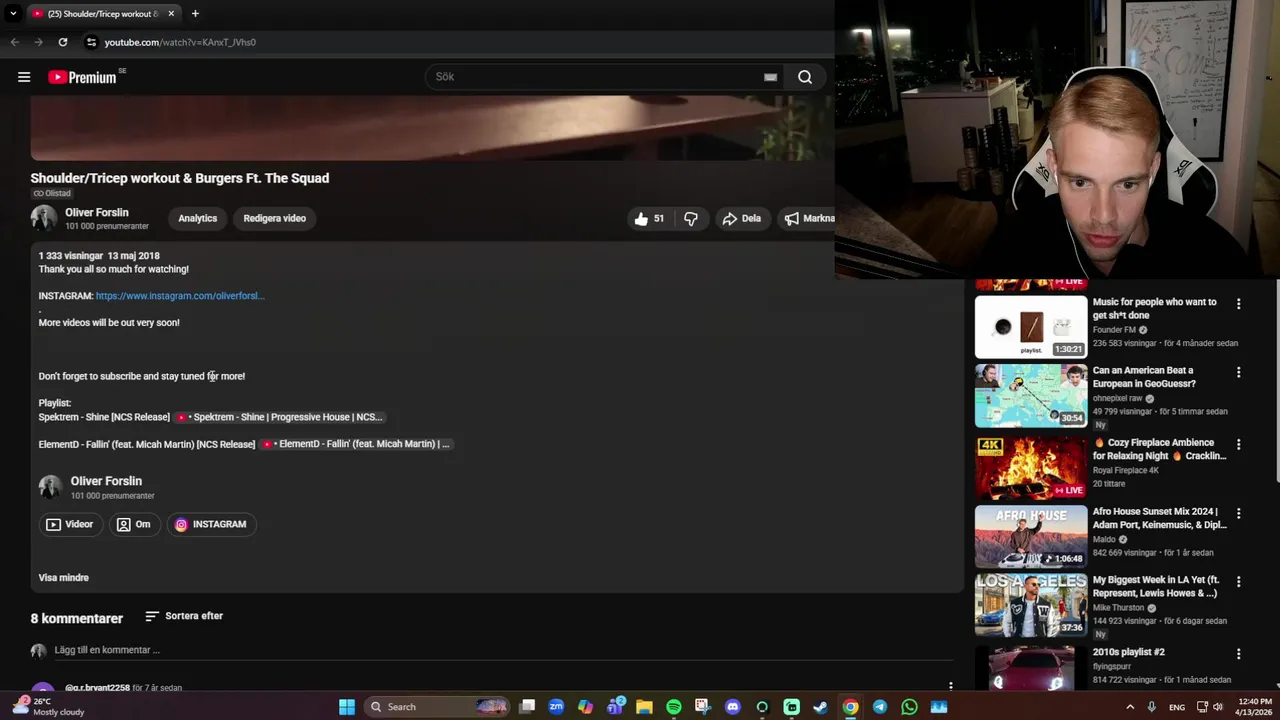Viewport: 1280px width, 720px height.
Task: Open the clock showing 12:40 PM
Action: [x=1255, y=707]
